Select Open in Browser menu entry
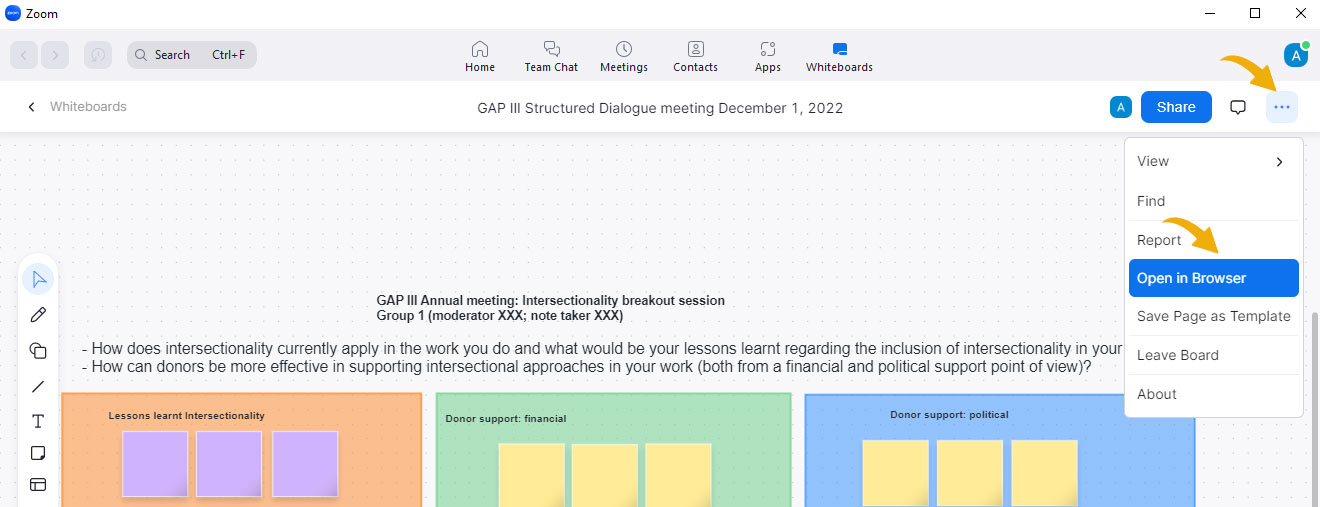Image resolution: width=1320 pixels, height=507 pixels. (x=1213, y=278)
